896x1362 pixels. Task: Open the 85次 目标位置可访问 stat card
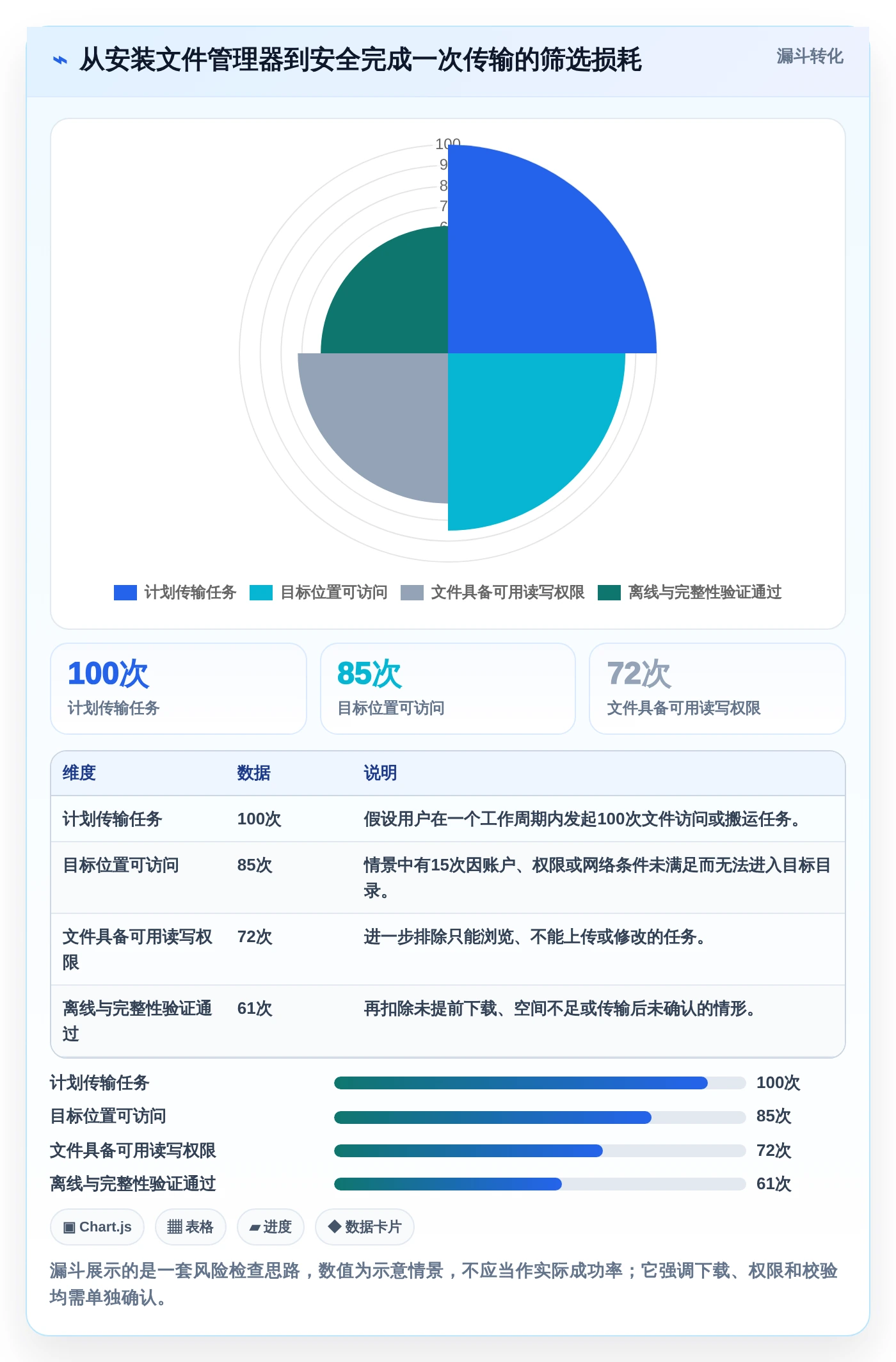click(448, 689)
